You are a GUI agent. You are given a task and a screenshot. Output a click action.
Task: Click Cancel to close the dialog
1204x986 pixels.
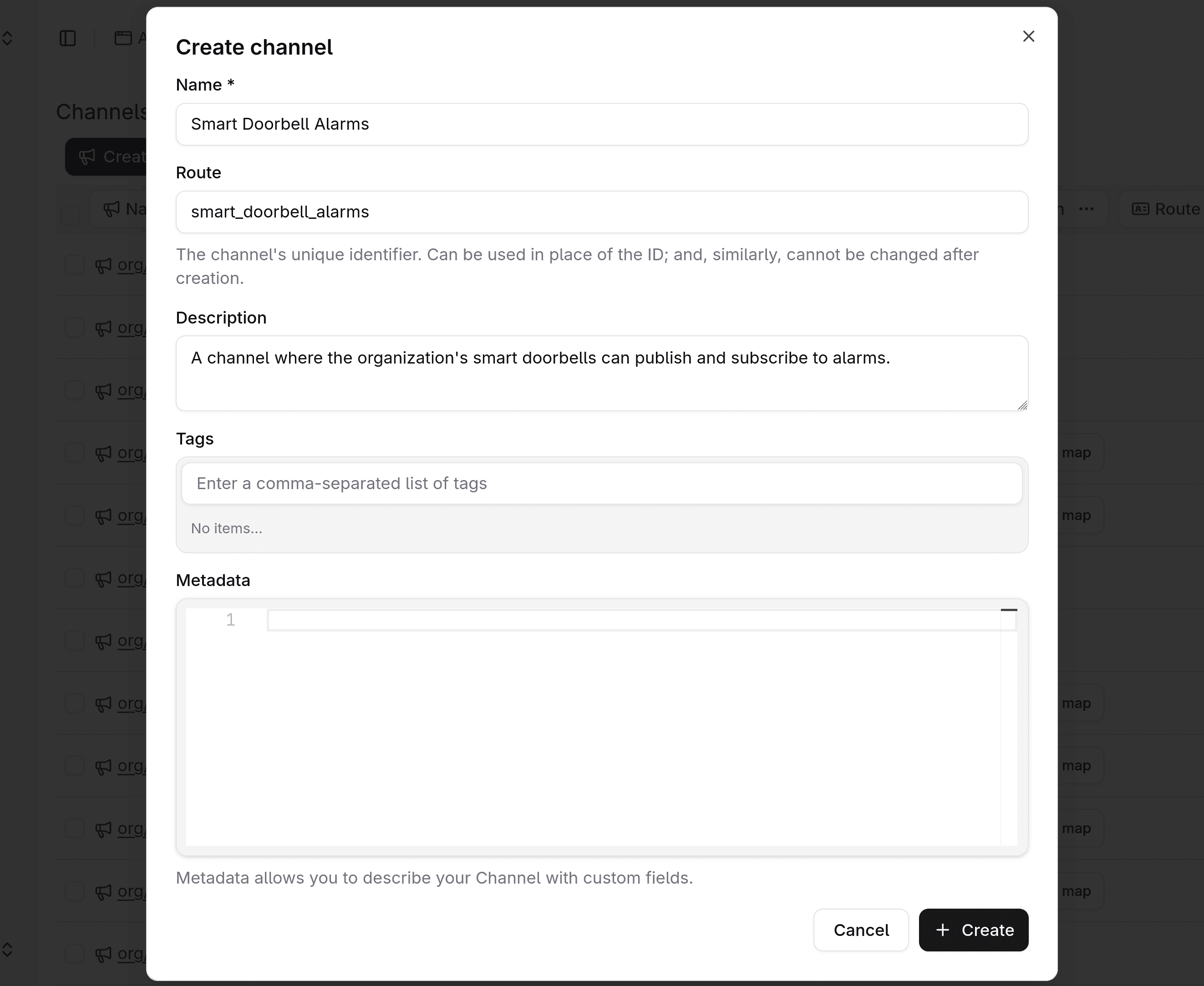coord(860,930)
